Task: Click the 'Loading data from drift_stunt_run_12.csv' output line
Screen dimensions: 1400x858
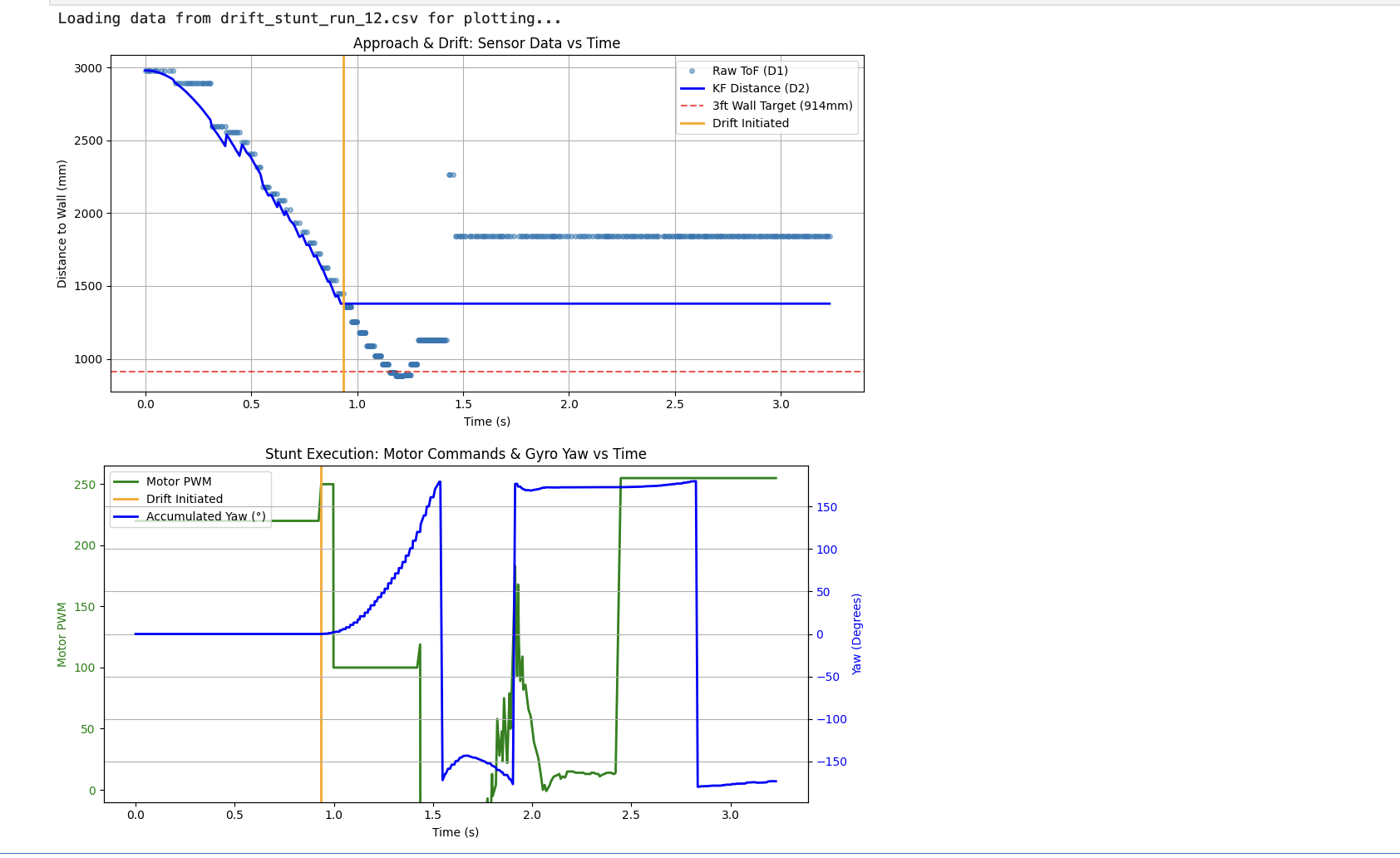Action: [x=309, y=18]
